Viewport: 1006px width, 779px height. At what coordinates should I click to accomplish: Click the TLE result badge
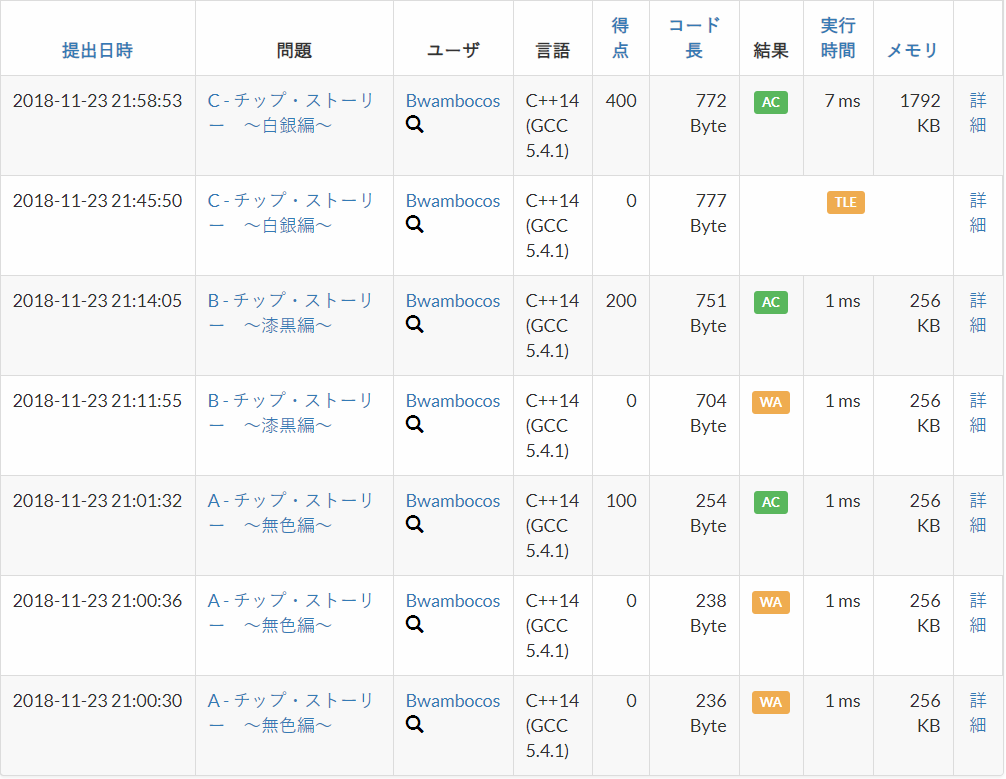pos(846,202)
